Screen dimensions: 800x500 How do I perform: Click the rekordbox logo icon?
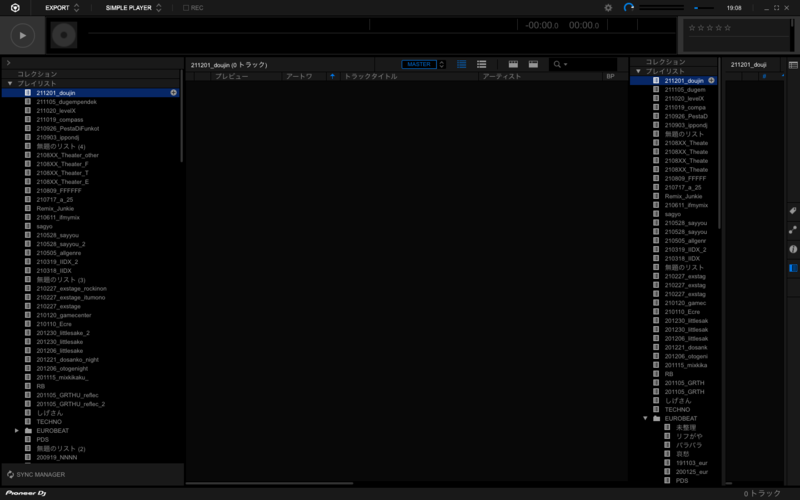15,8
